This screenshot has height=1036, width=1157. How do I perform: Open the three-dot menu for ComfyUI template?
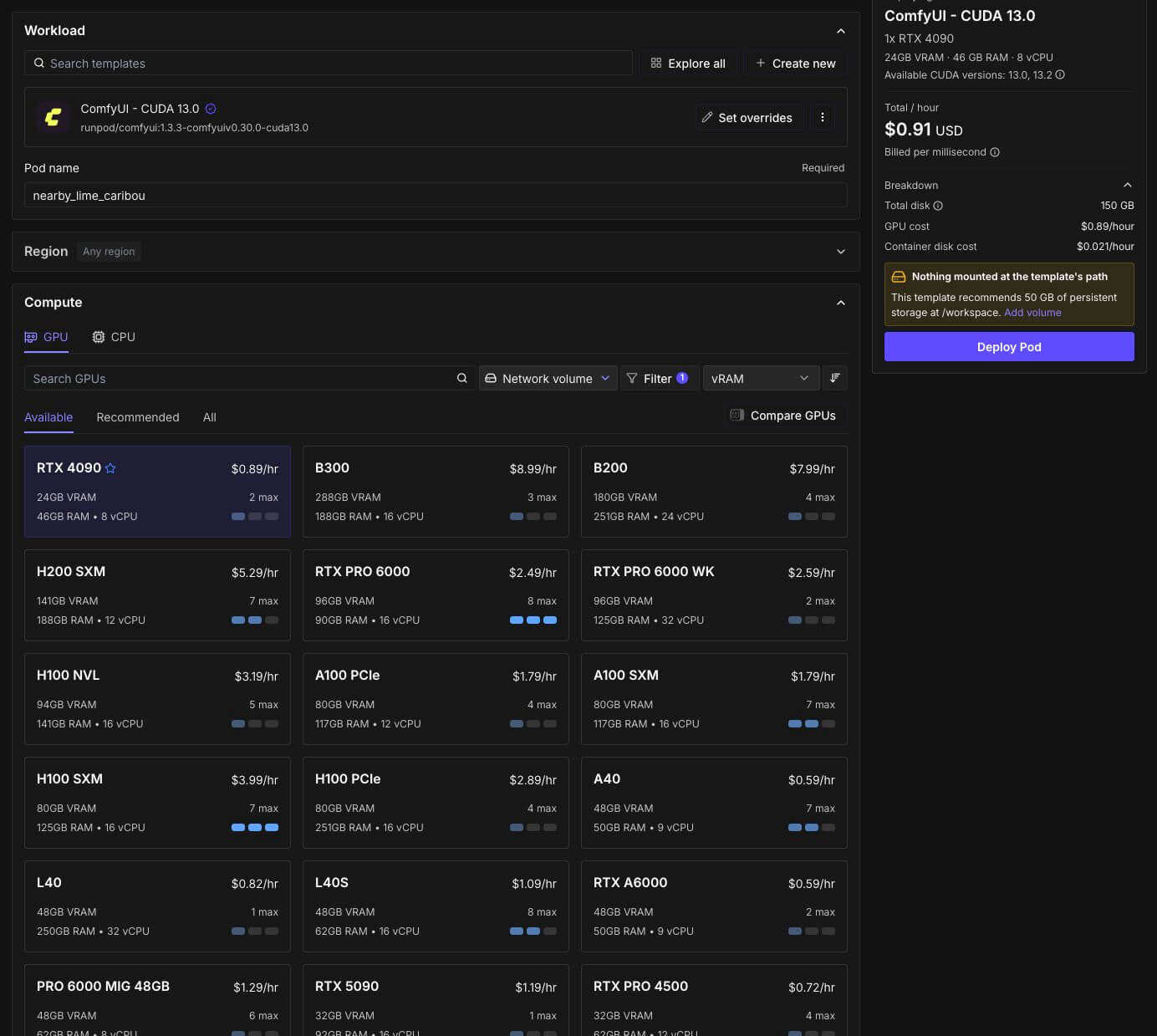click(x=823, y=117)
